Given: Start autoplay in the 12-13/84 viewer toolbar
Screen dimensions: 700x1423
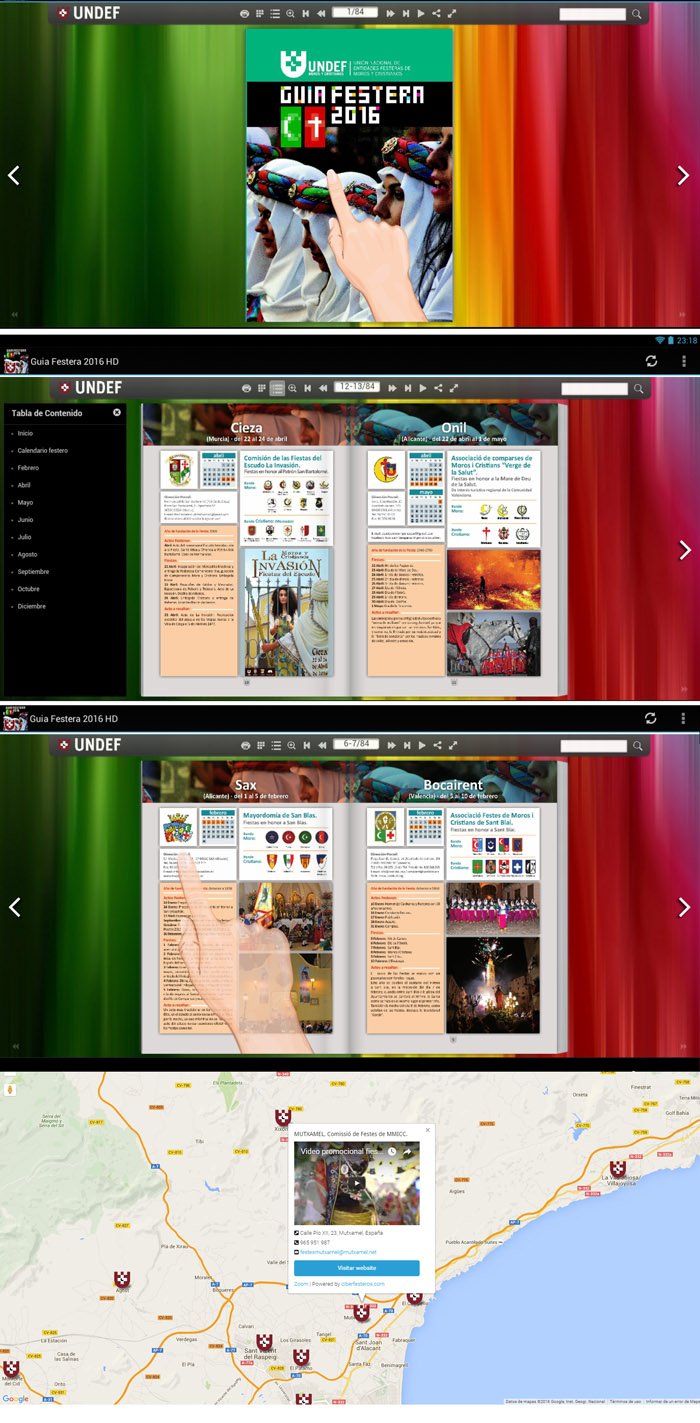Looking at the screenshot, I should point(422,388).
